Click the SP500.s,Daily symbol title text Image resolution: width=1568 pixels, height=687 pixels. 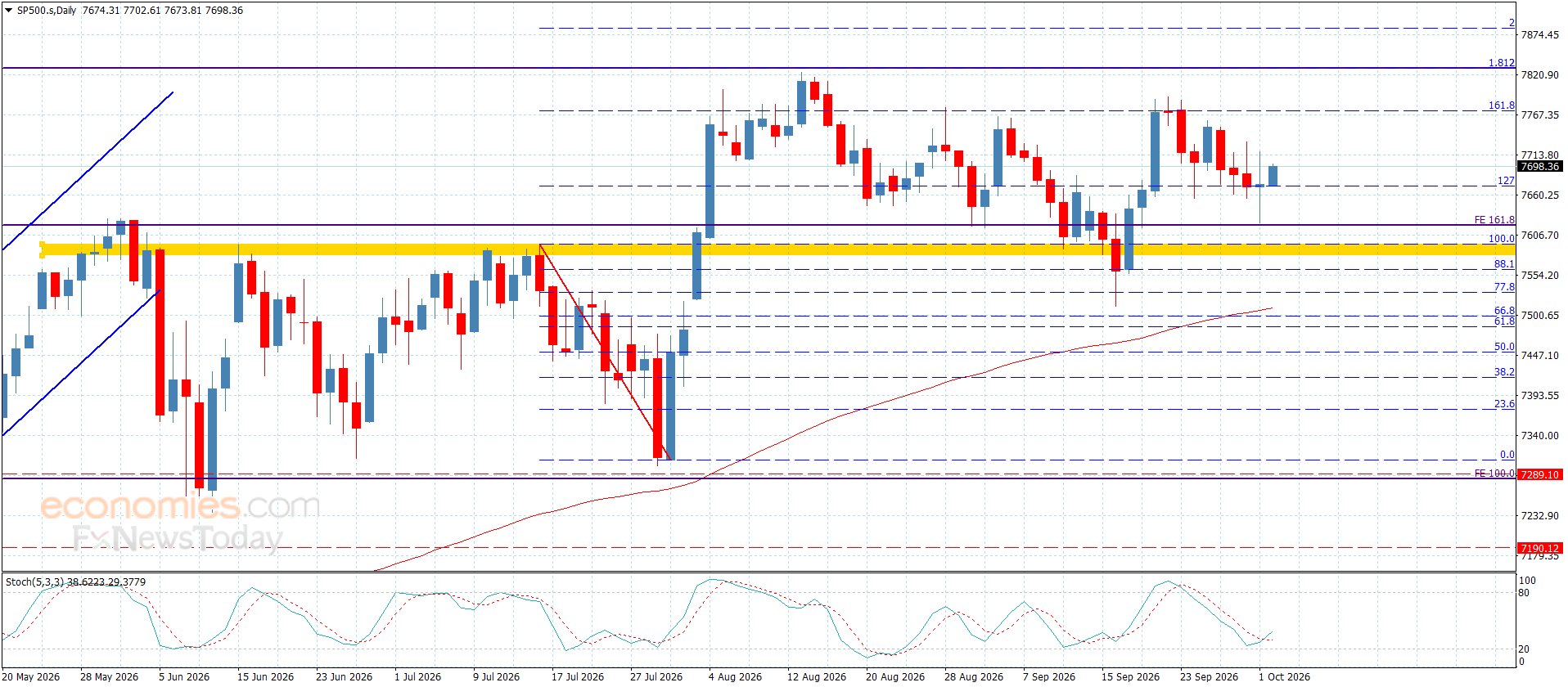tap(47, 11)
